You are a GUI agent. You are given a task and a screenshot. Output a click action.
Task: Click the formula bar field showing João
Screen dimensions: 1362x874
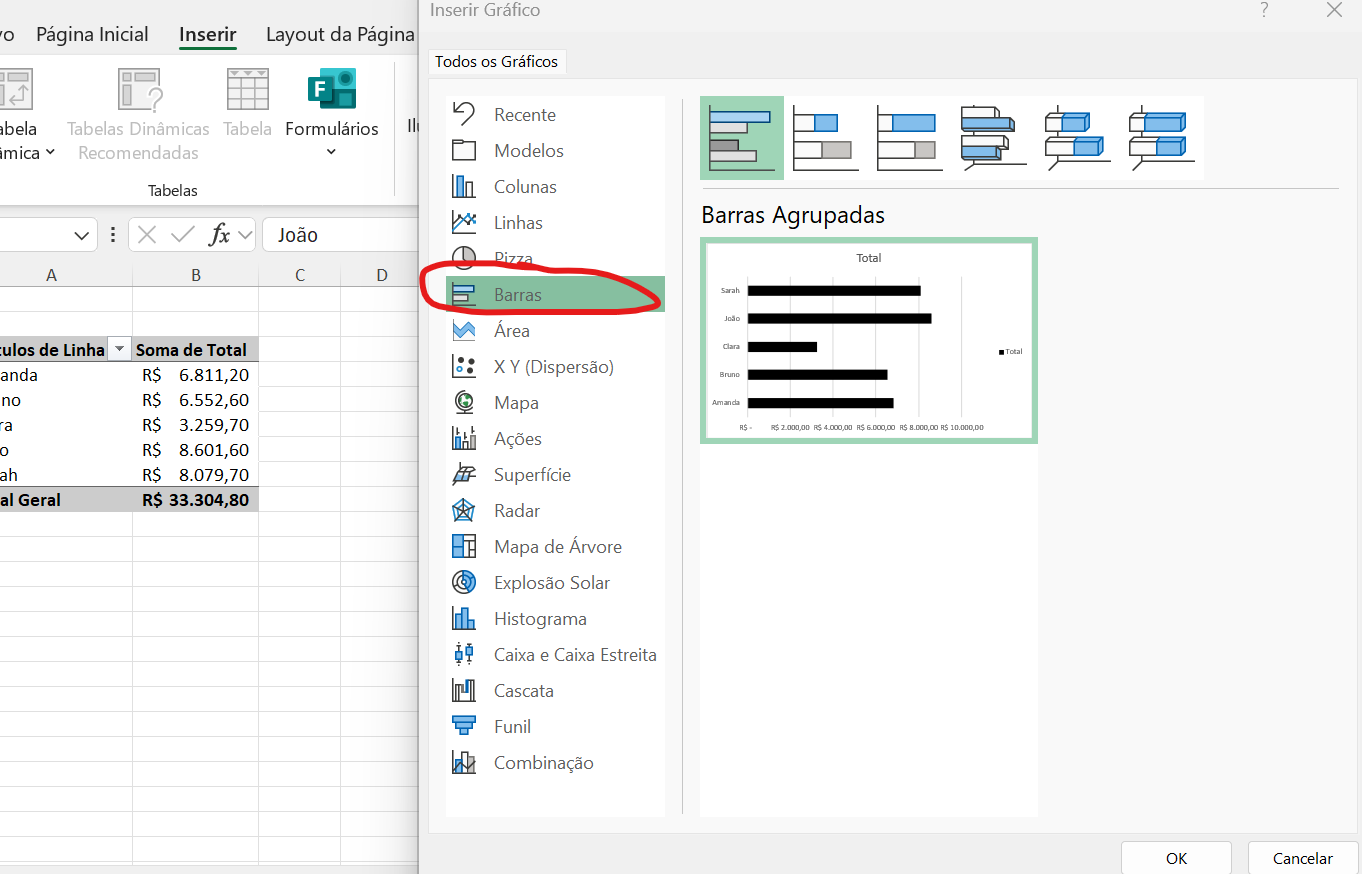click(340, 235)
